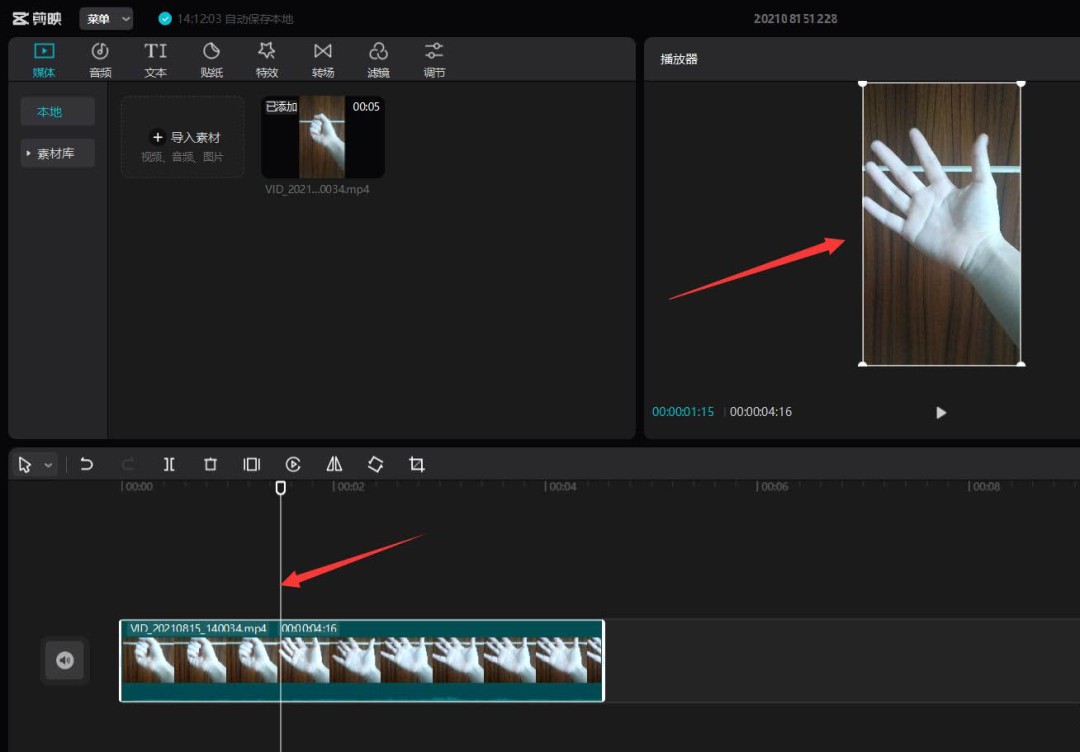This screenshot has height=752, width=1080.
Task: Switch to the 音频 audio tab
Action: (100, 60)
